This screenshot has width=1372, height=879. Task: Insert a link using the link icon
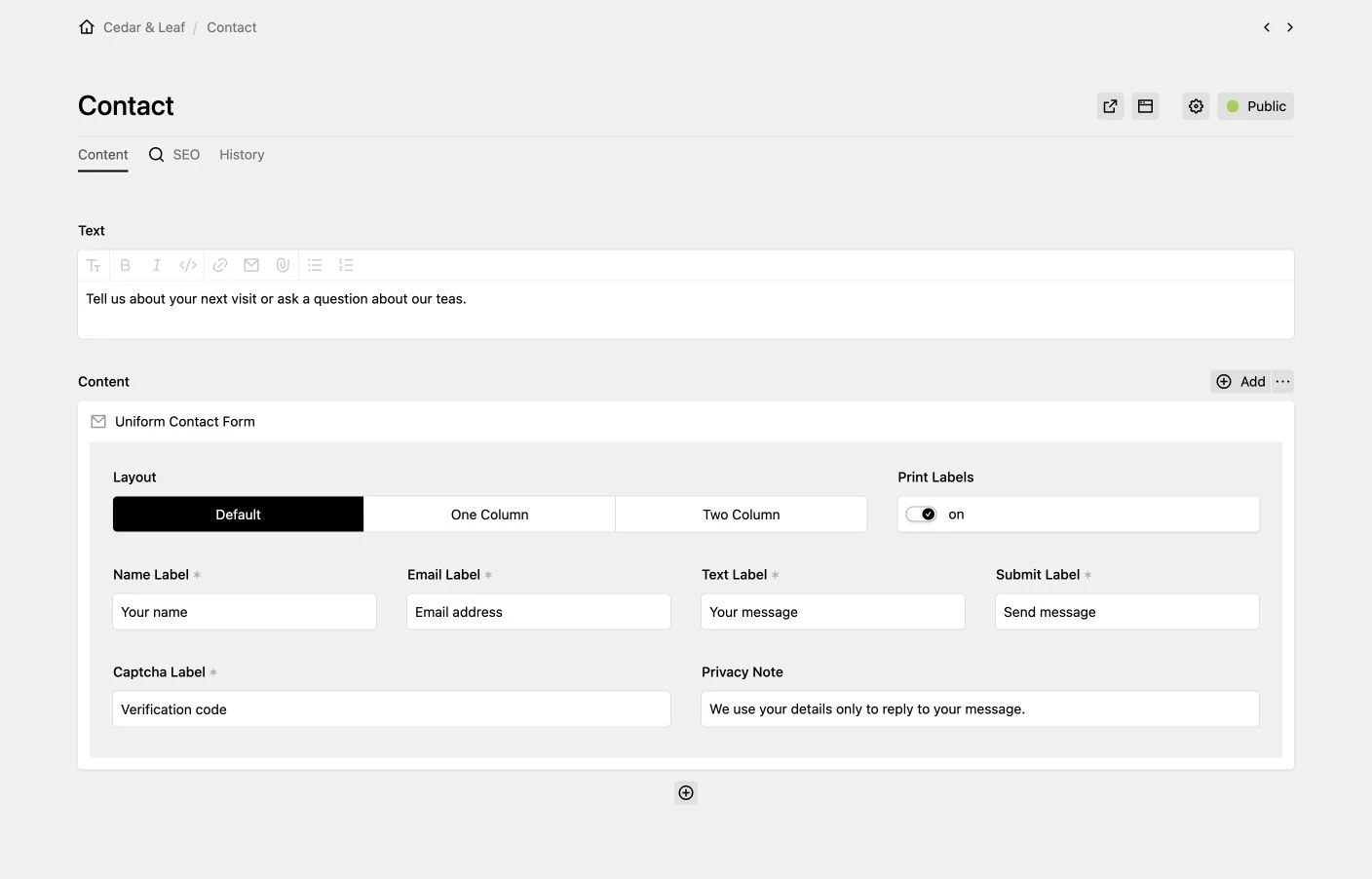[220, 265]
